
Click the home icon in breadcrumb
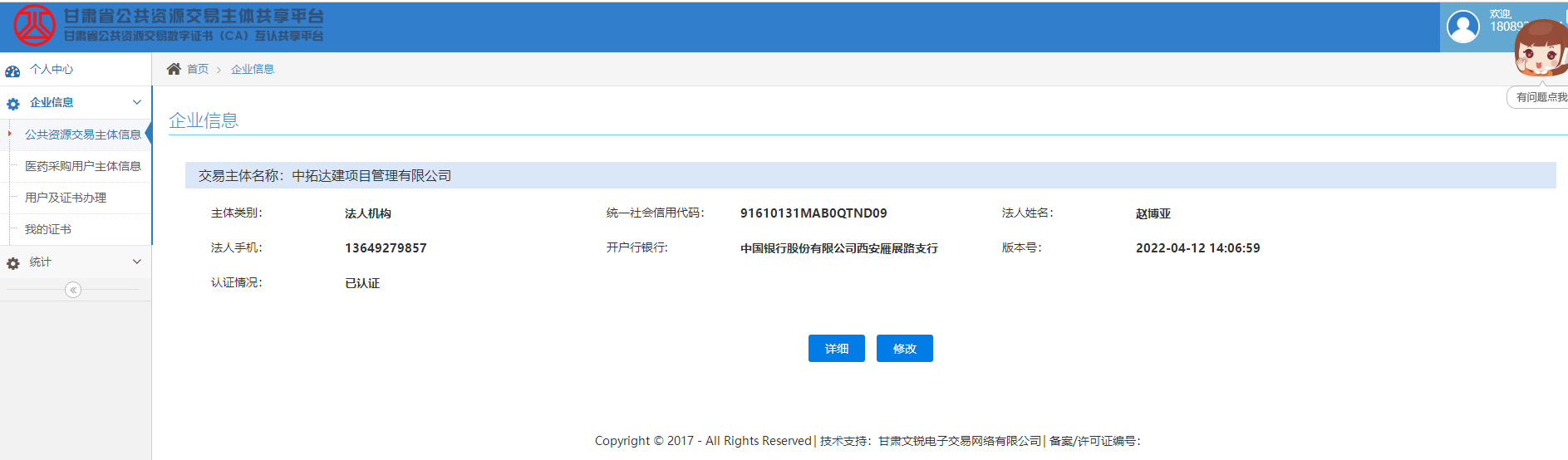click(x=174, y=69)
